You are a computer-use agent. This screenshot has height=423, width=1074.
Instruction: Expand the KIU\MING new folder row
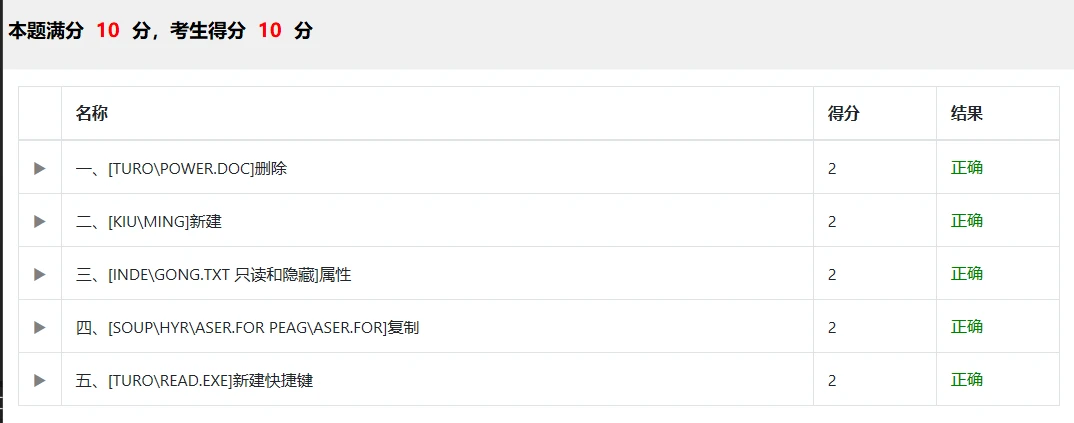[40, 221]
